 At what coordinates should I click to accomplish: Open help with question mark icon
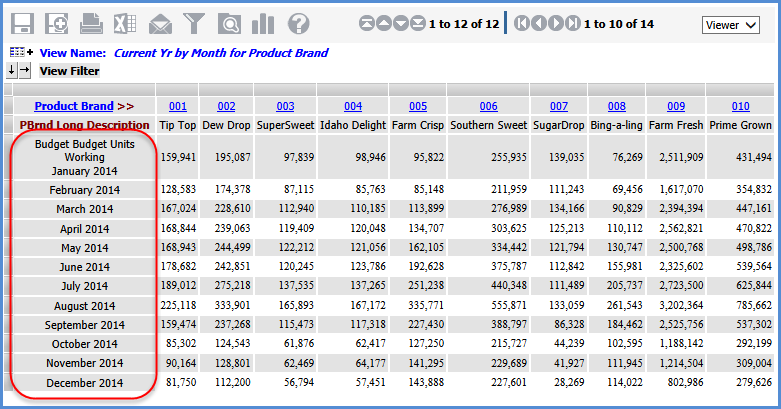coord(298,23)
